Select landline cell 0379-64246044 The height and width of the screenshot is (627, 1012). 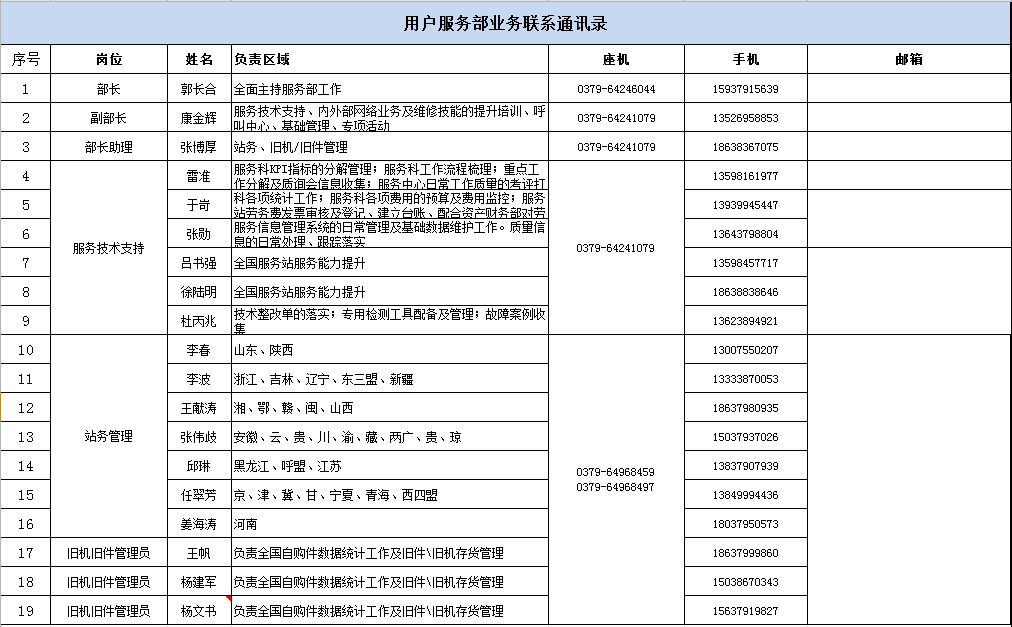pyautogui.click(x=616, y=89)
